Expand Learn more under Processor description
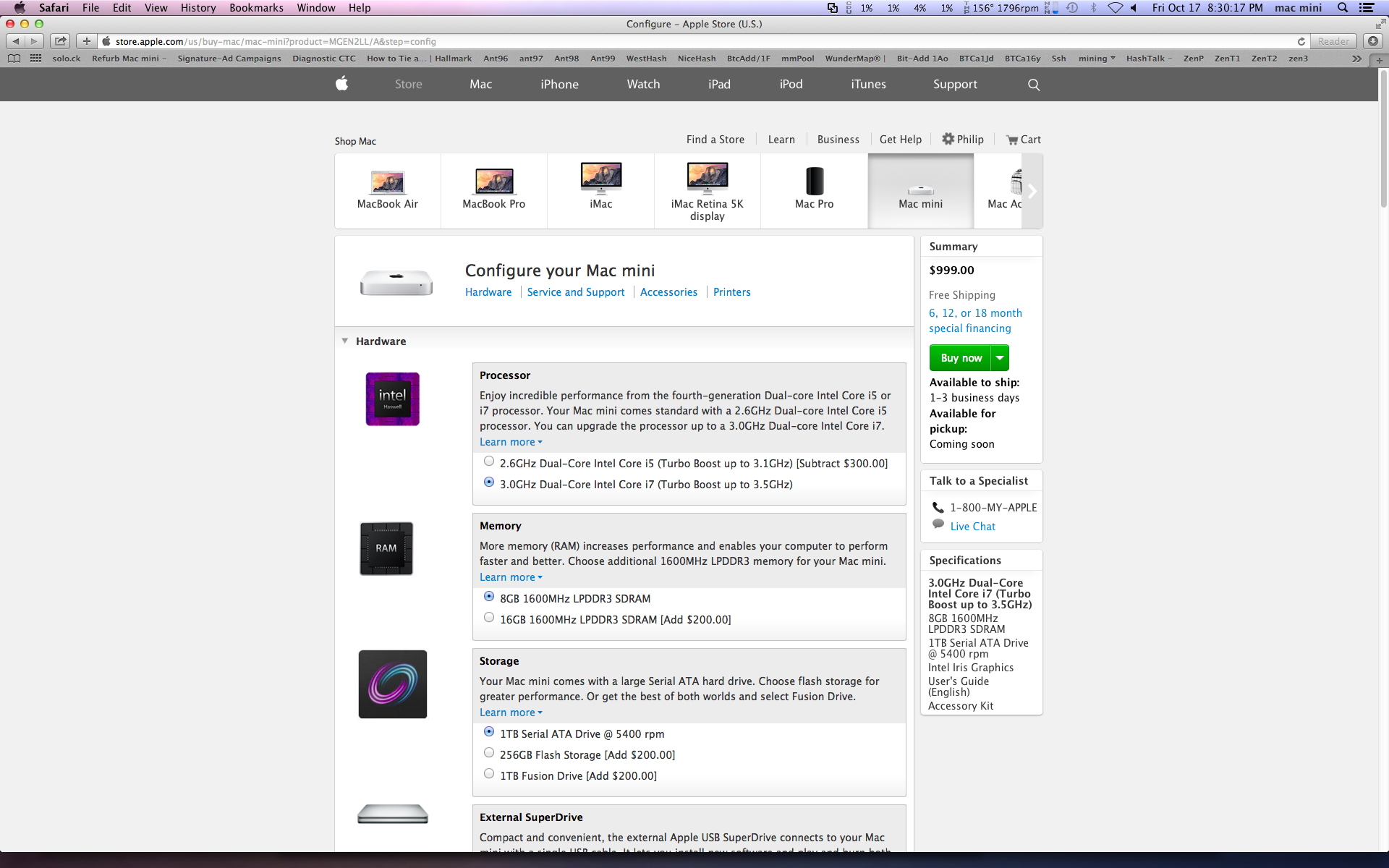This screenshot has height=868, width=1389. (x=511, y=442)
